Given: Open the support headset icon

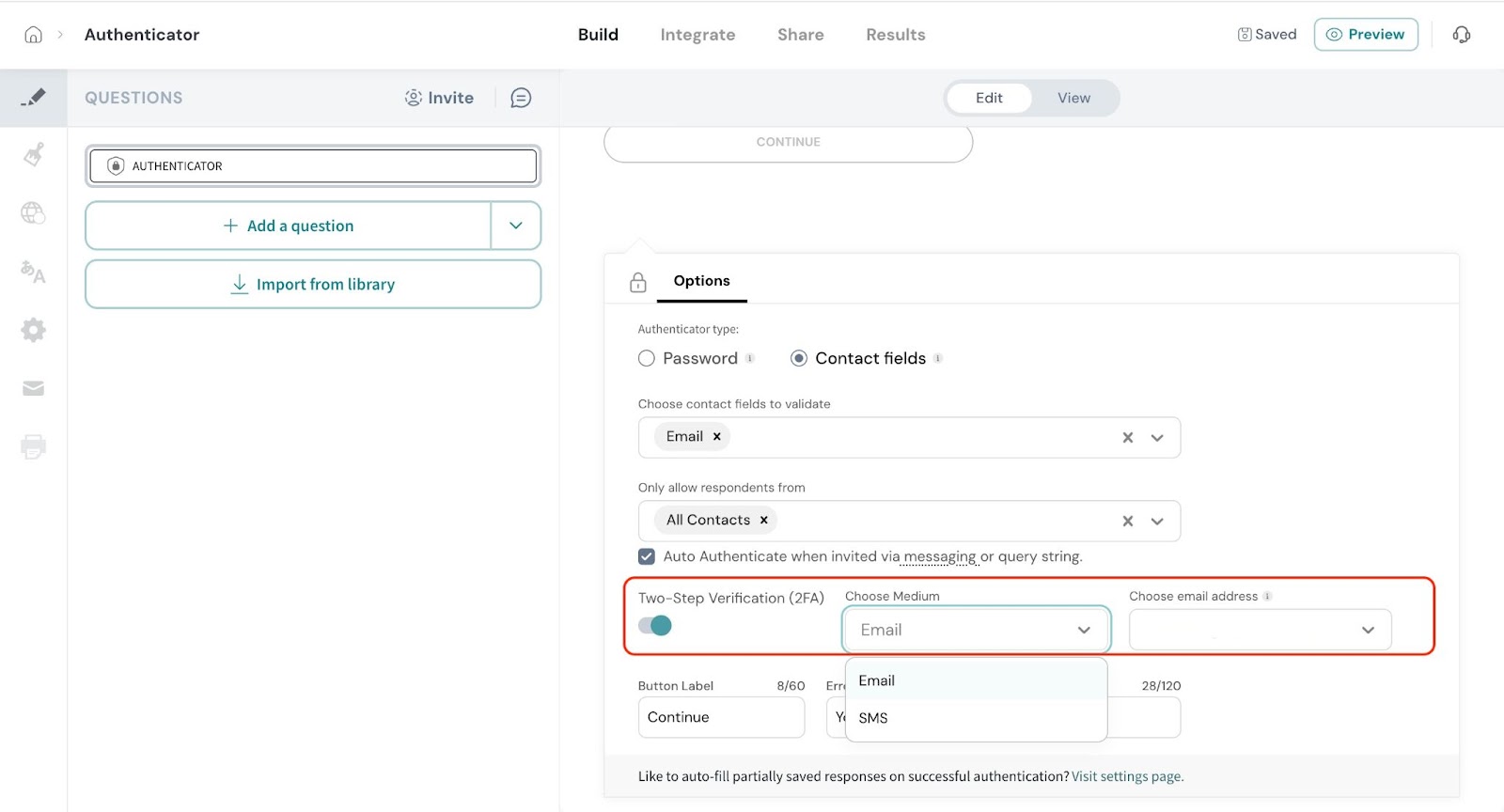Looking at the screenshot, I should click(x=1461, y=35).
